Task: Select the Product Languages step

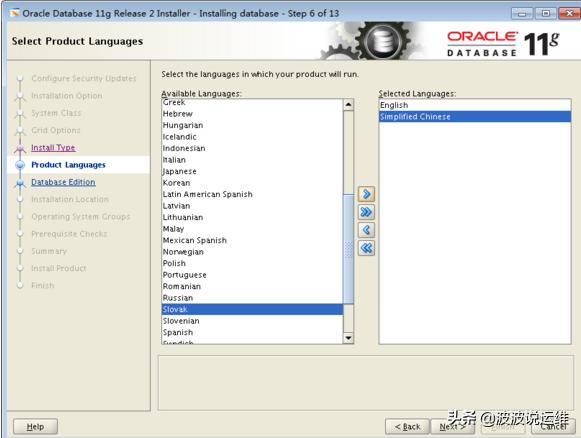Action: (x=68, y=165)
